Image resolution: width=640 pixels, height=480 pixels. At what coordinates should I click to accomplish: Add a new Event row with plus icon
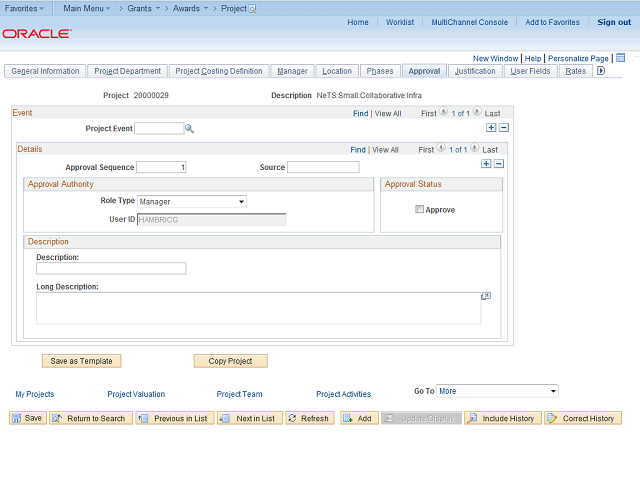click(491, 128)
